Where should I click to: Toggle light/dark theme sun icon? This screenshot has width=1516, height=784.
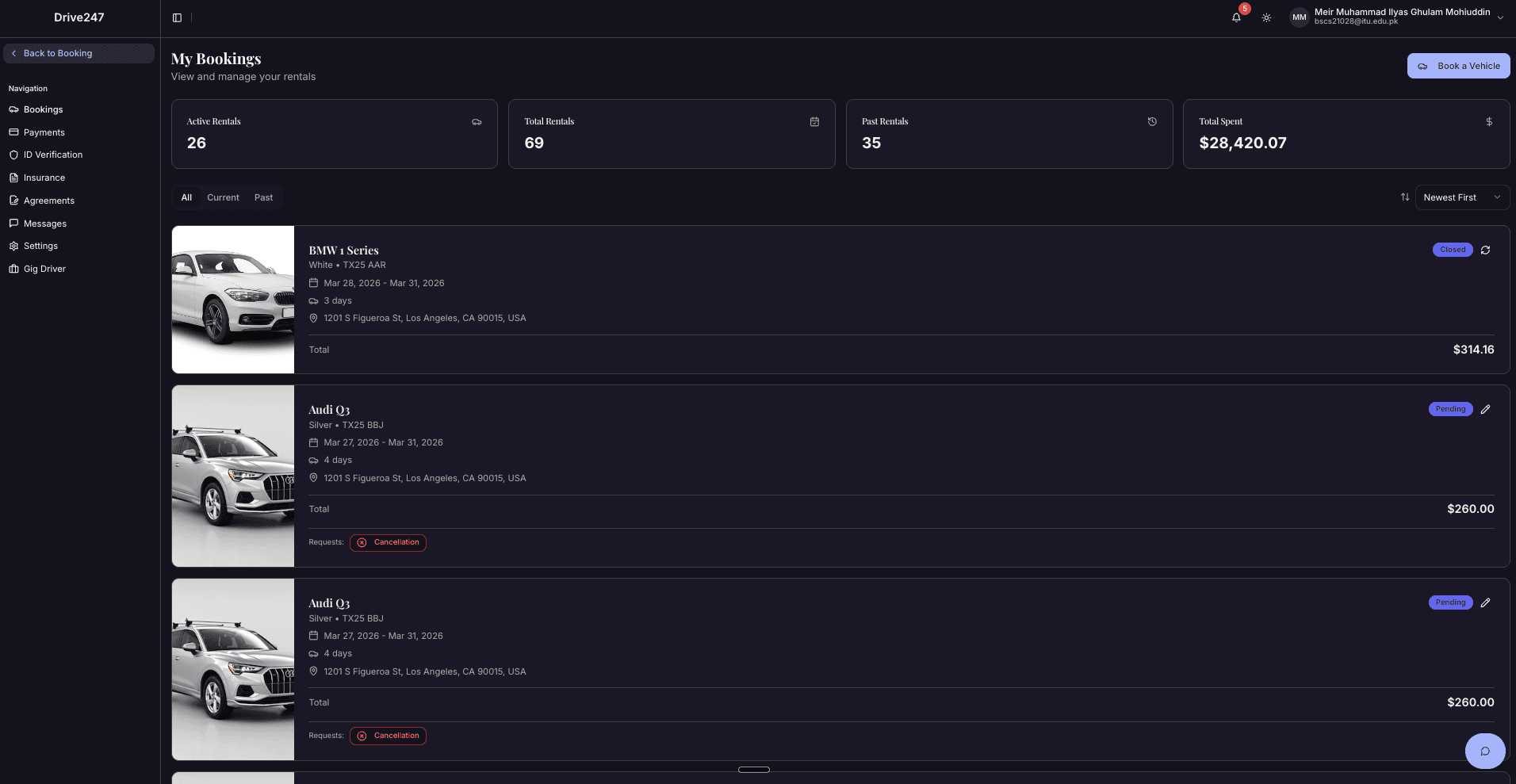pyautogui.click(x=1266, y=17)
